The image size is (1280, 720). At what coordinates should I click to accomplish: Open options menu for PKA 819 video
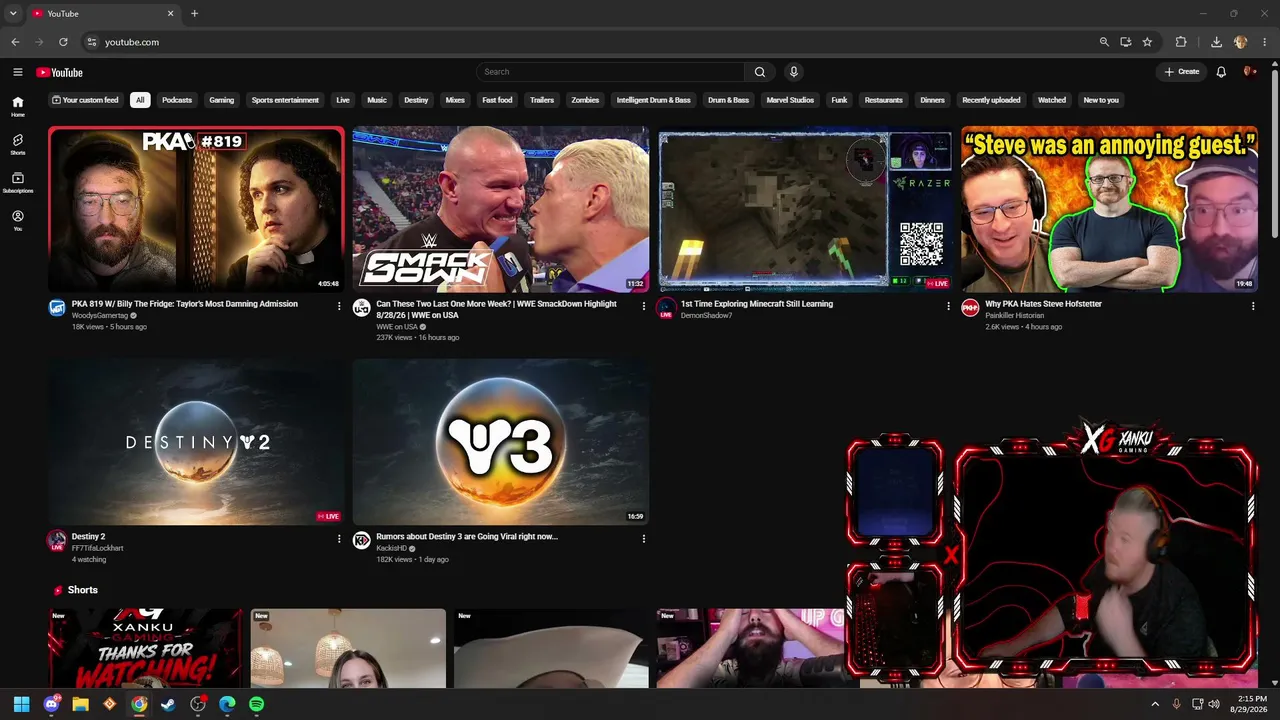339,306
